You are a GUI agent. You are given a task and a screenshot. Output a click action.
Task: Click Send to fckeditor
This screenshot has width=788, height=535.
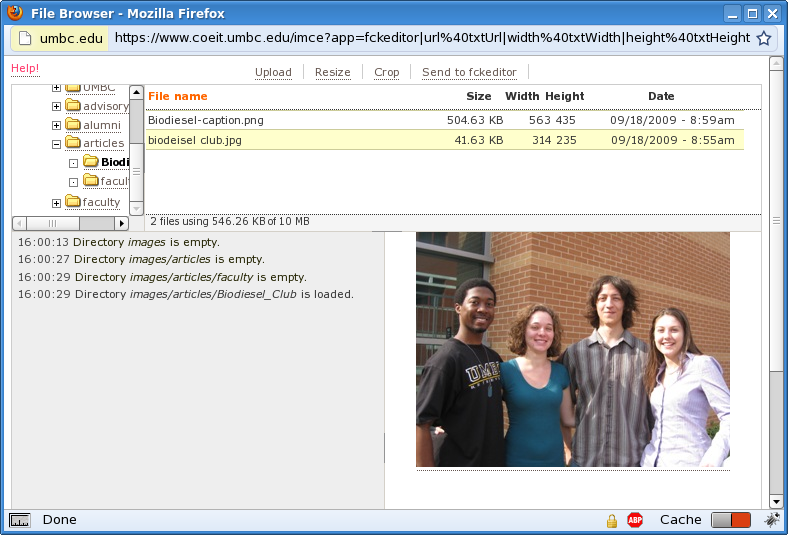pyautogui.click(x=469, y=72)
